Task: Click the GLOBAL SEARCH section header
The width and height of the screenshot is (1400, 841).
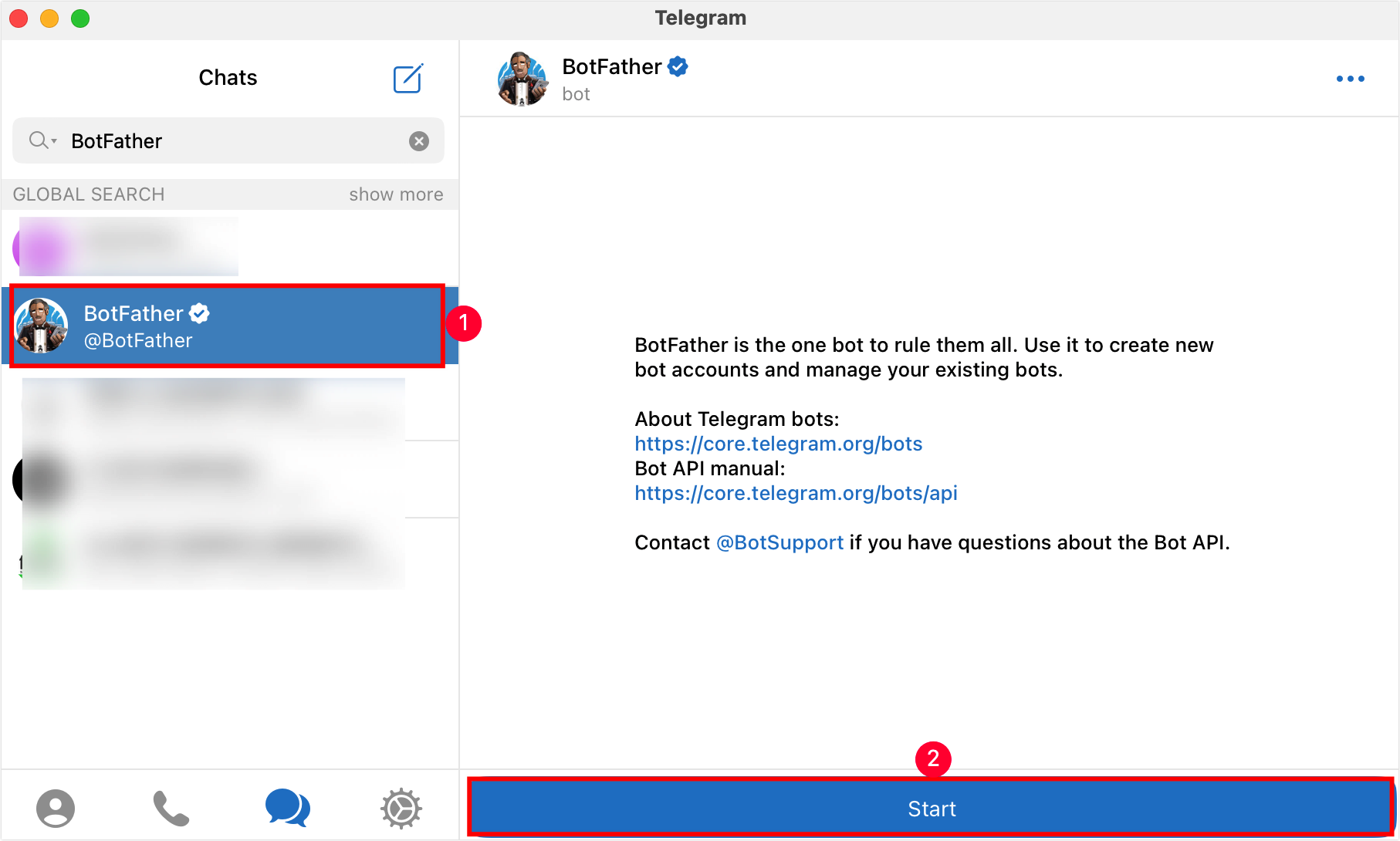Action: (x=89, y=194)
